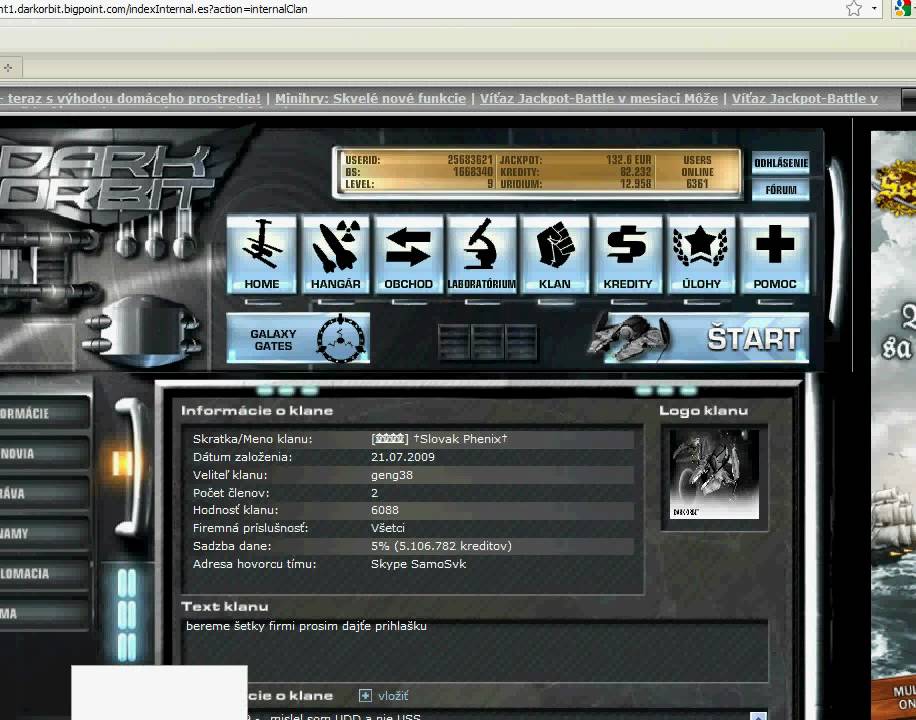
Task: Open GALAXY GATES
Action: pyautogui.click(x=298, y=338)
